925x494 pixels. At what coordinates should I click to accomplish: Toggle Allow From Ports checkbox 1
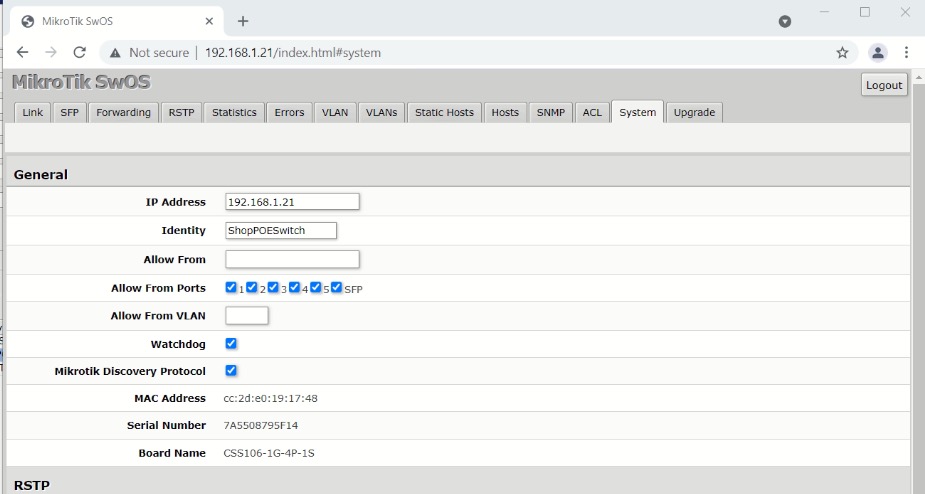pyautogui.click(x=231, y=287)
